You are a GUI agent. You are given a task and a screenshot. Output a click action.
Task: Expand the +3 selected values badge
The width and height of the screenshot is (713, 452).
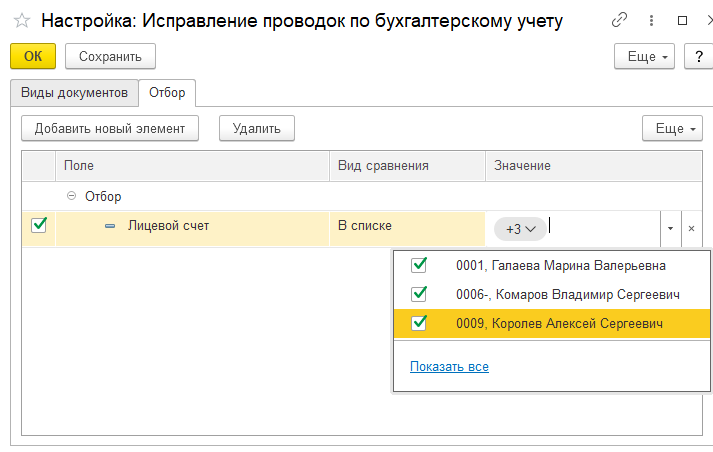click(x=520, y=229)
